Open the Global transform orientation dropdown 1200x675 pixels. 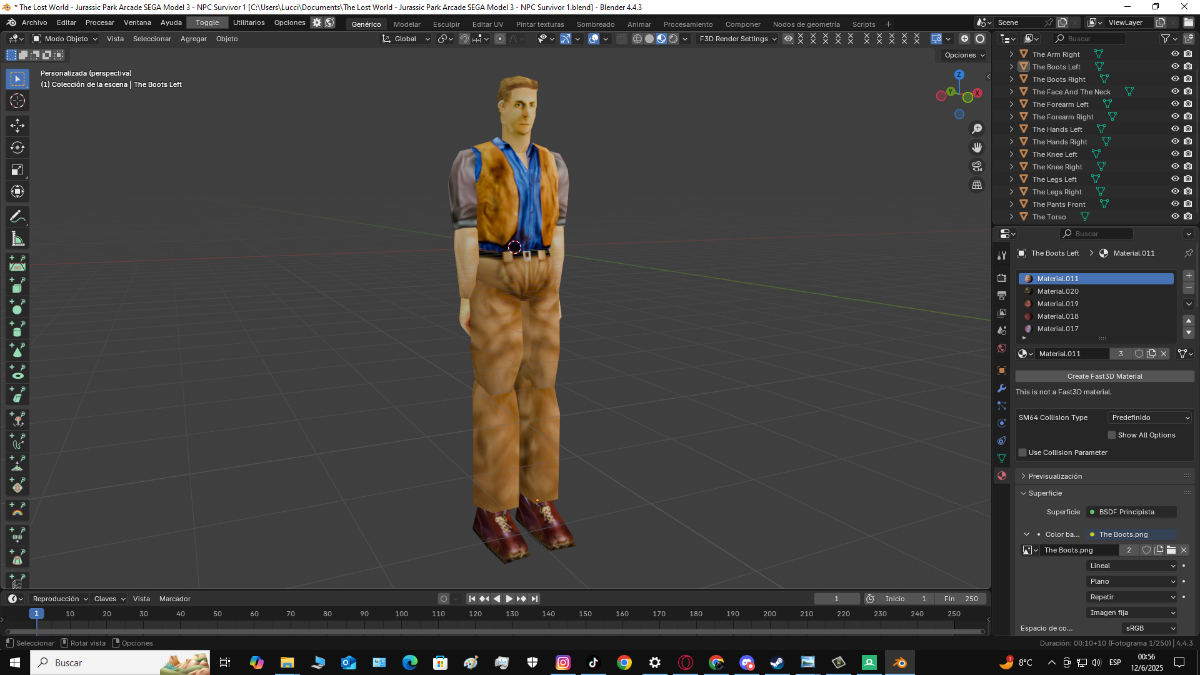[x=408, y=39]
